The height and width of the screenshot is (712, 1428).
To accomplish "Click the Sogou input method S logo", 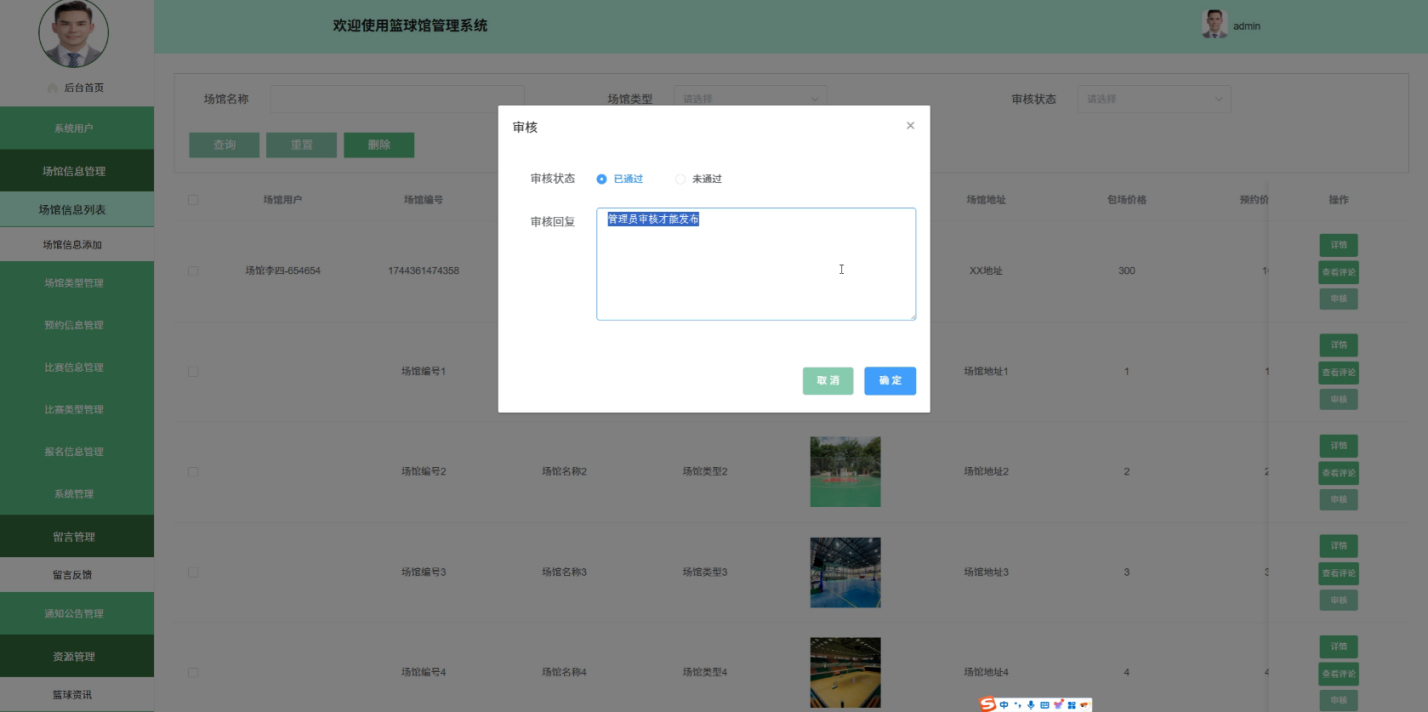I will click(988, 705).
